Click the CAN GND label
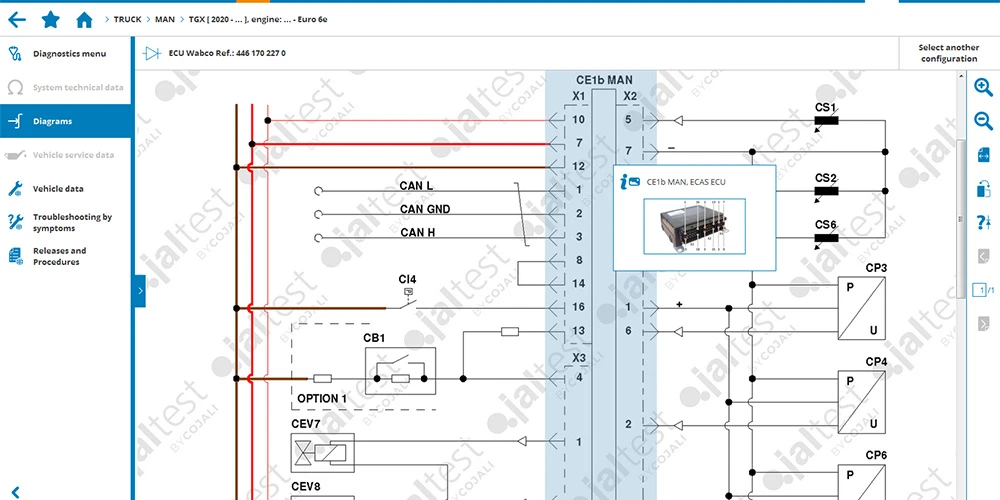 pyautogui.click(x=425, y=209)
